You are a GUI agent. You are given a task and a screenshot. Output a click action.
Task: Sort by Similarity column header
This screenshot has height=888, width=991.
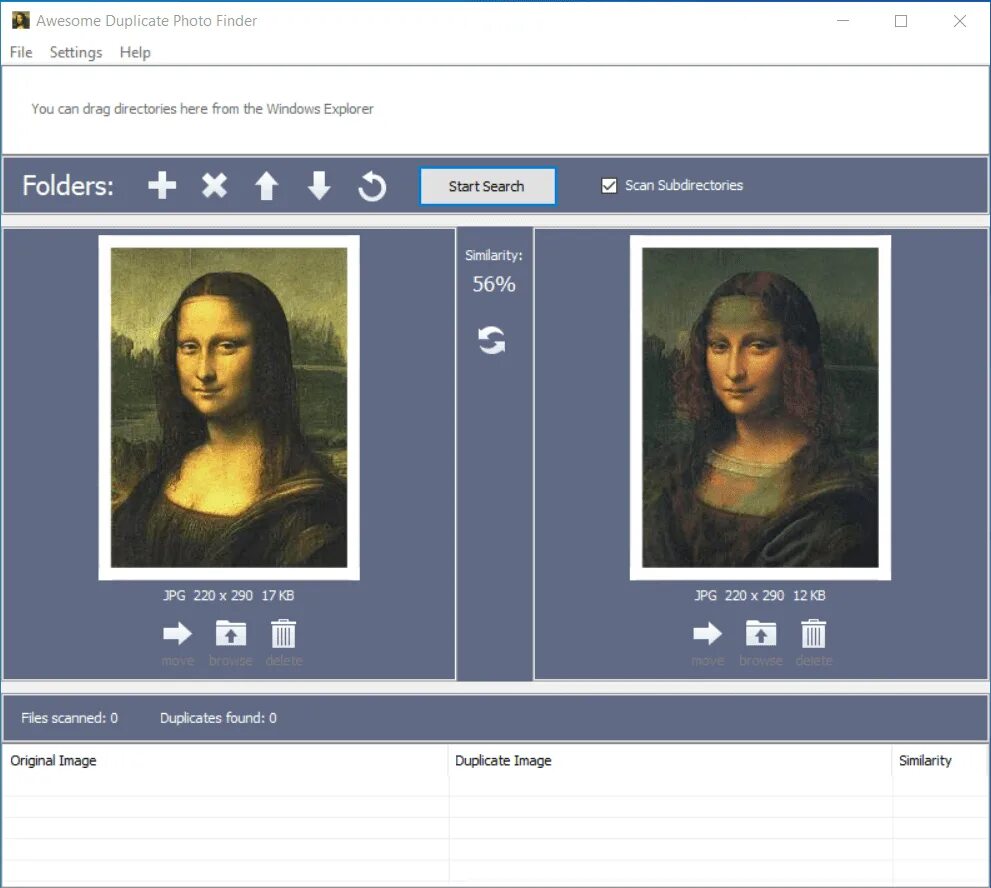tap(940, 760)
